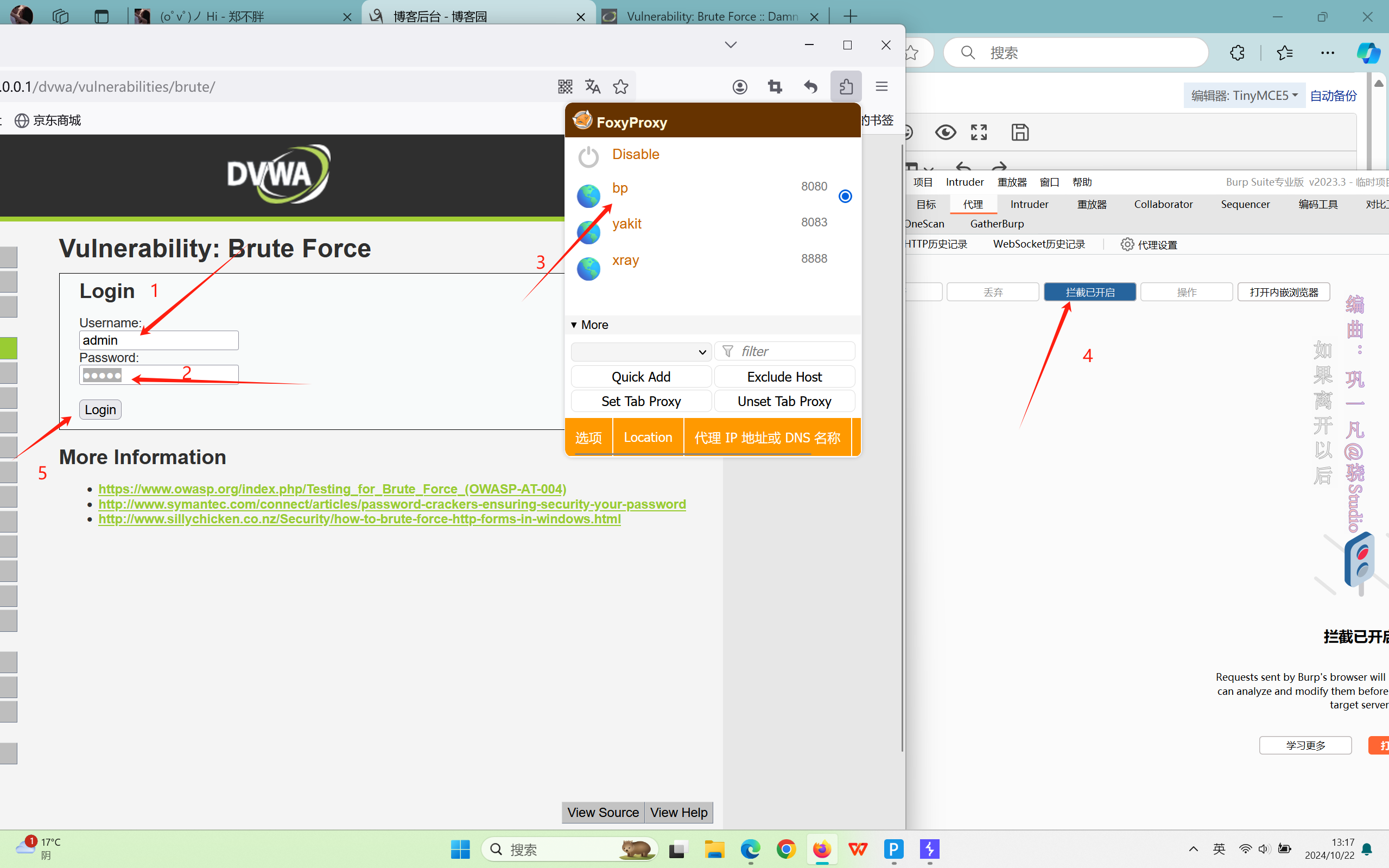Bookmark page with the star icon

[x=620, y=87]
